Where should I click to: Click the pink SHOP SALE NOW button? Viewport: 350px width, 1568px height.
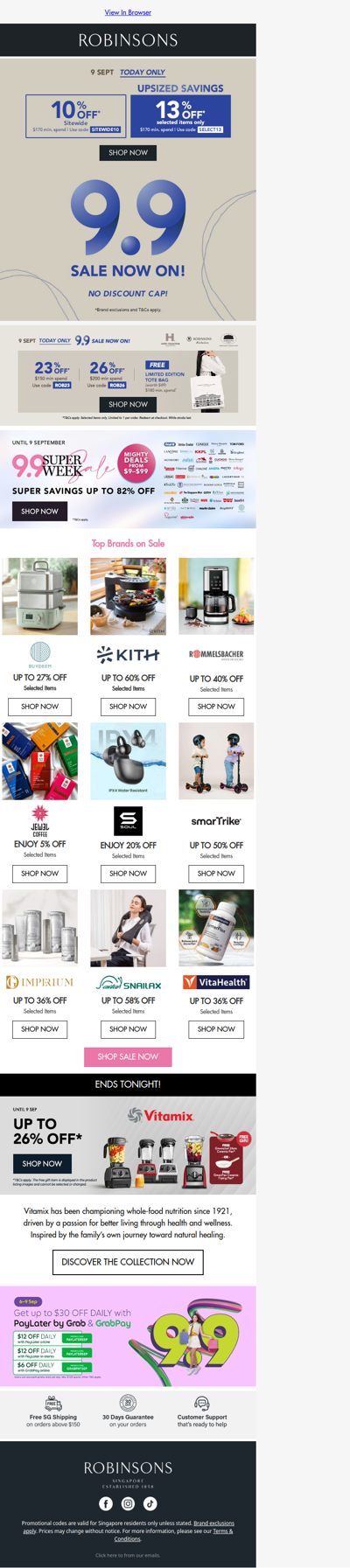point(128,1056)
